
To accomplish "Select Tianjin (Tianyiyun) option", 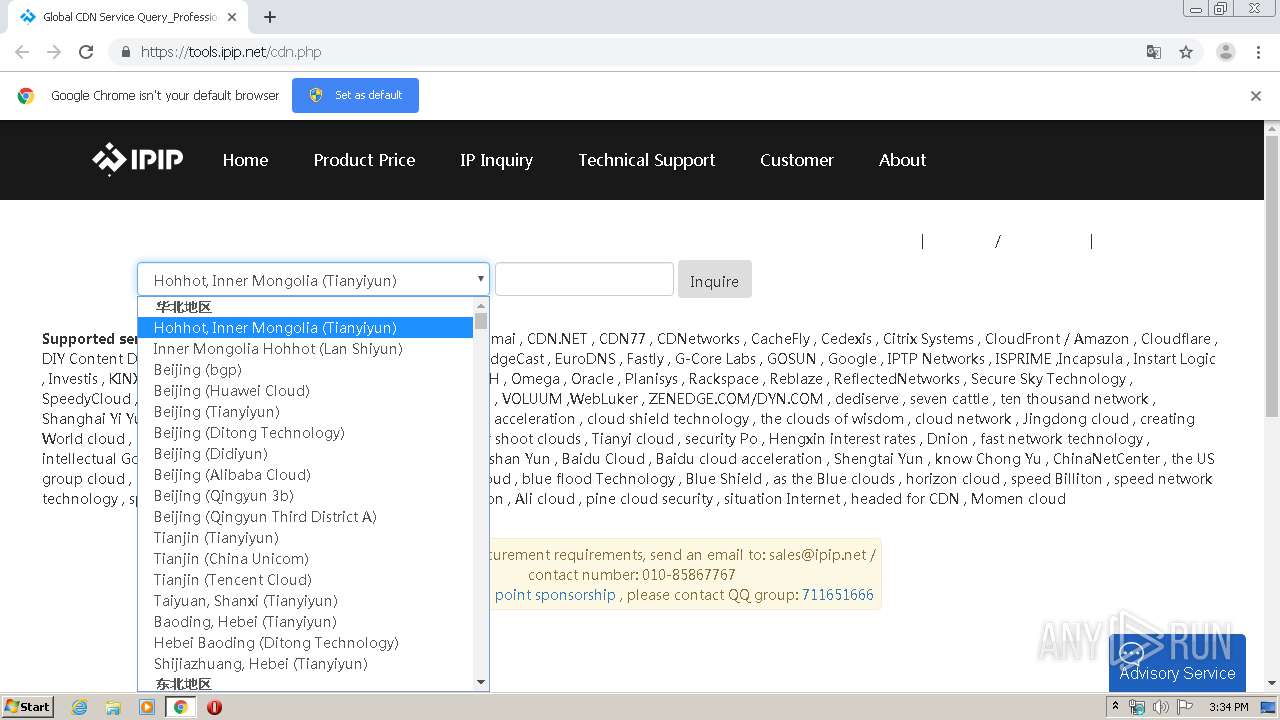I will pos(305,537).
